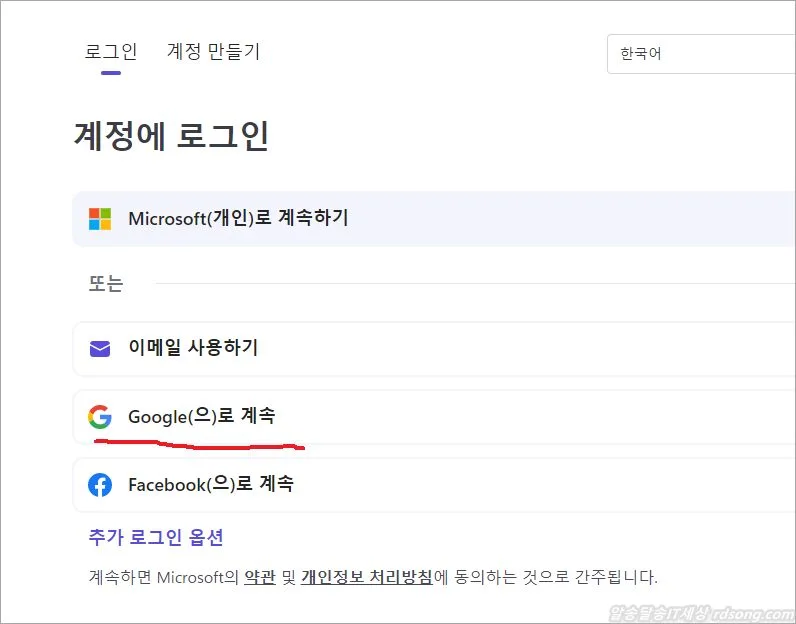This screenshot has width=796, height=624.
Task: Open the Microsoft 약관 link
Action: [259, 577]
